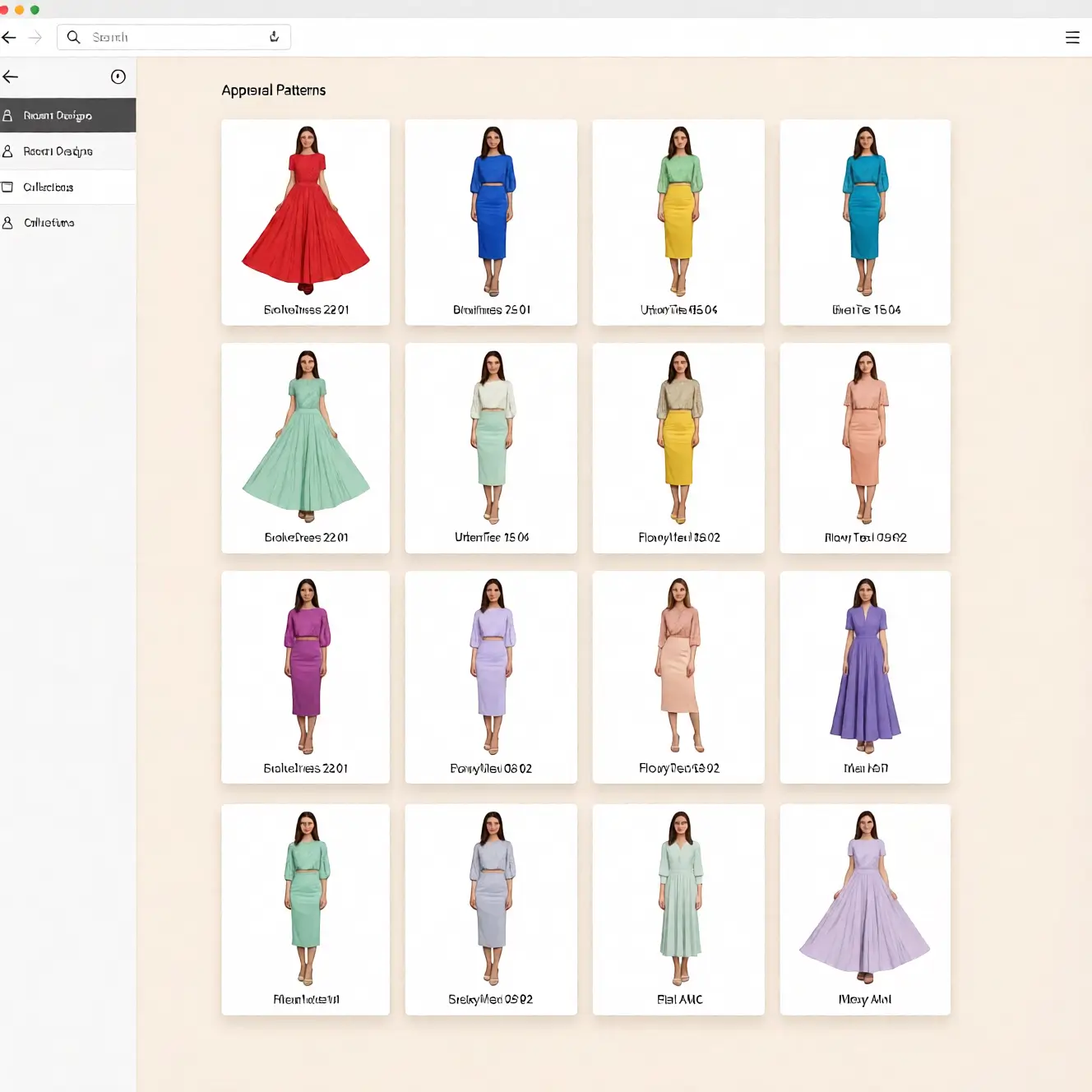Click the browser back arrow in the top toolbar
This screenshot has width=1092, height=1092.
point(9,37)
